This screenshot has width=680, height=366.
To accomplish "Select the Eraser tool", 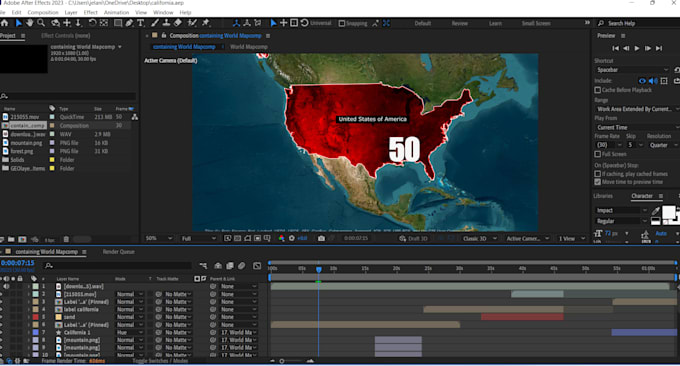I will click(x=178, y=23).
